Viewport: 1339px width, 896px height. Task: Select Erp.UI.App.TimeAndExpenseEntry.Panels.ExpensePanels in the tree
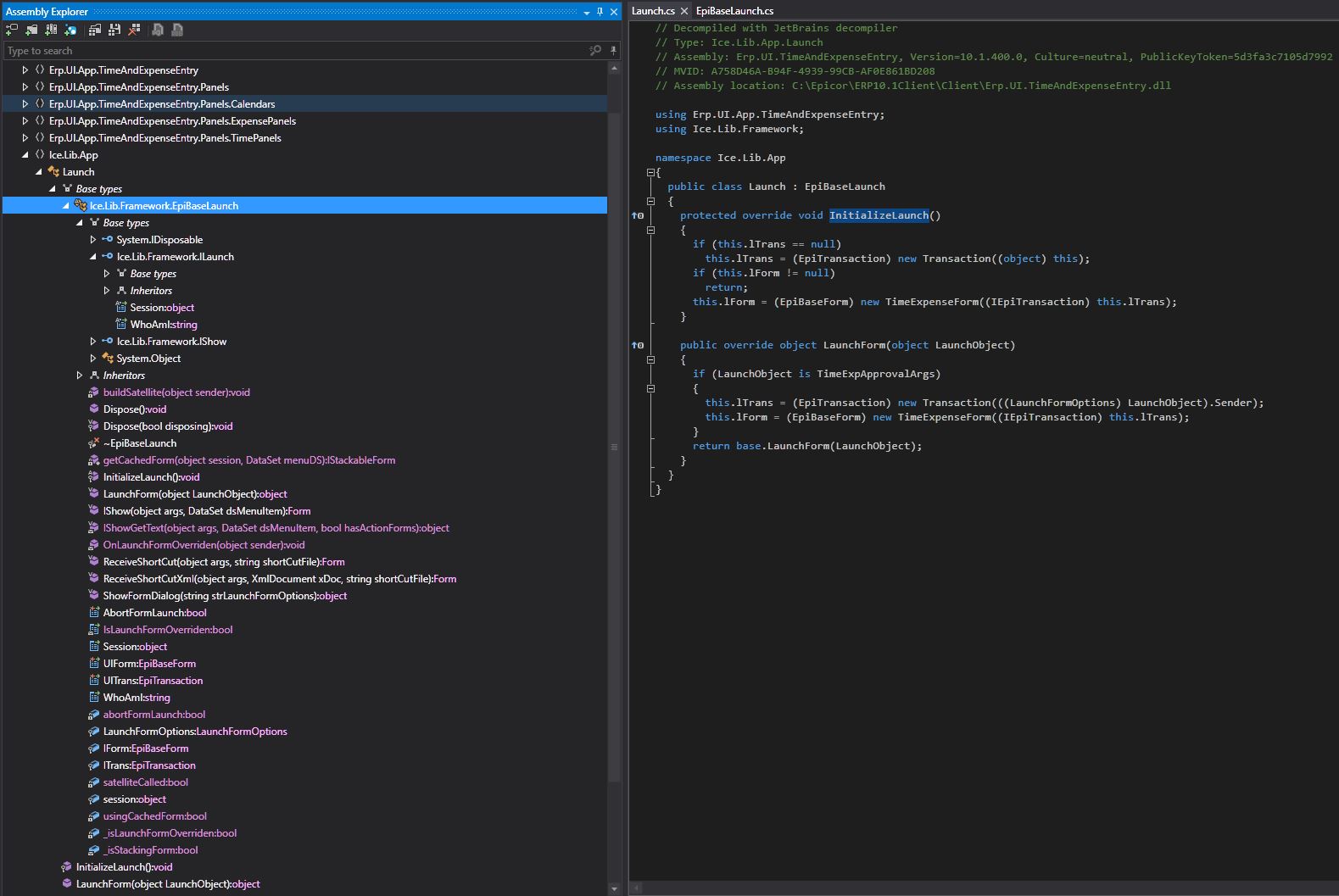(x=172, y=121)
